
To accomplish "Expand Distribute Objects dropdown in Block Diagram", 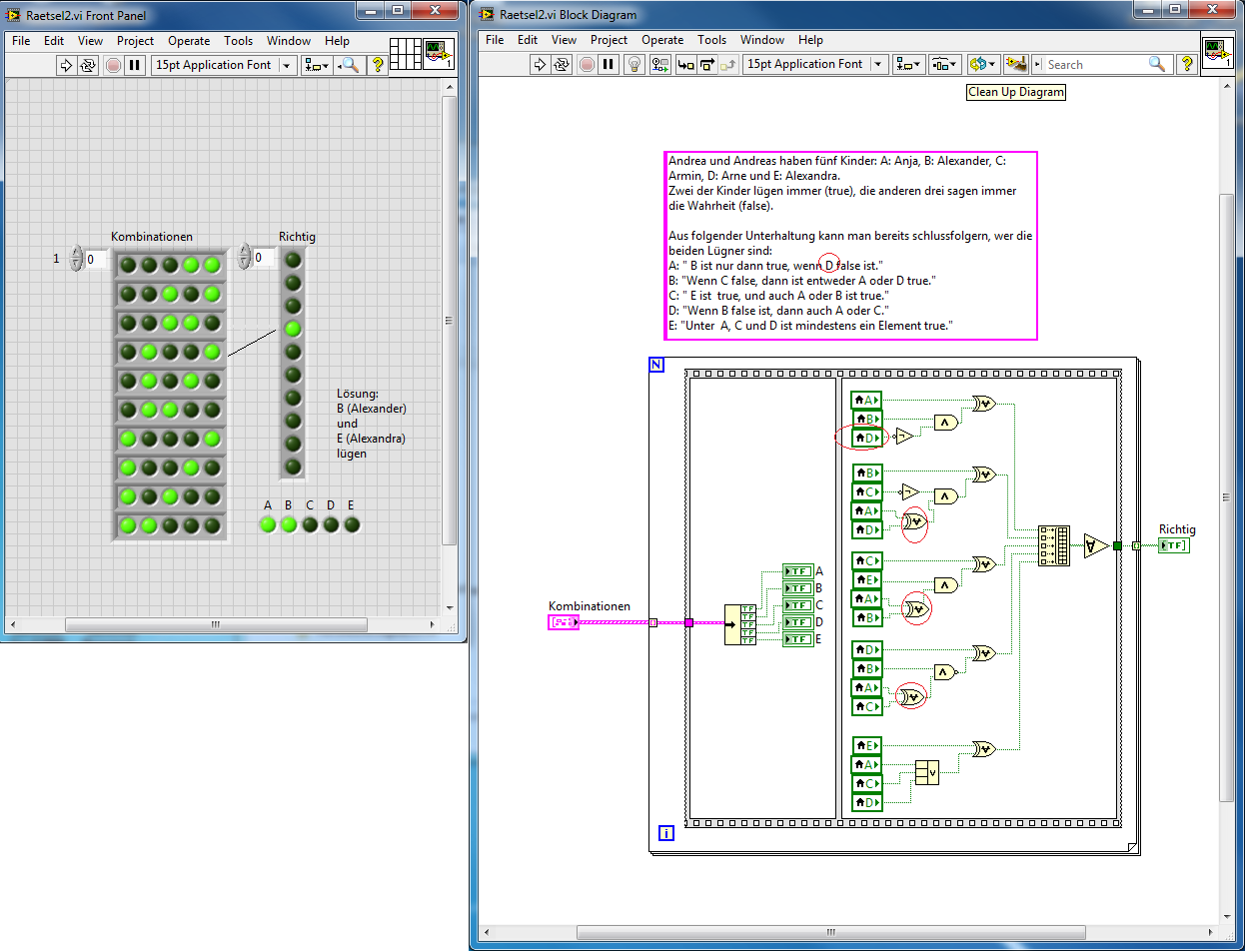I will pyautogui.click(x=944, y=64).
